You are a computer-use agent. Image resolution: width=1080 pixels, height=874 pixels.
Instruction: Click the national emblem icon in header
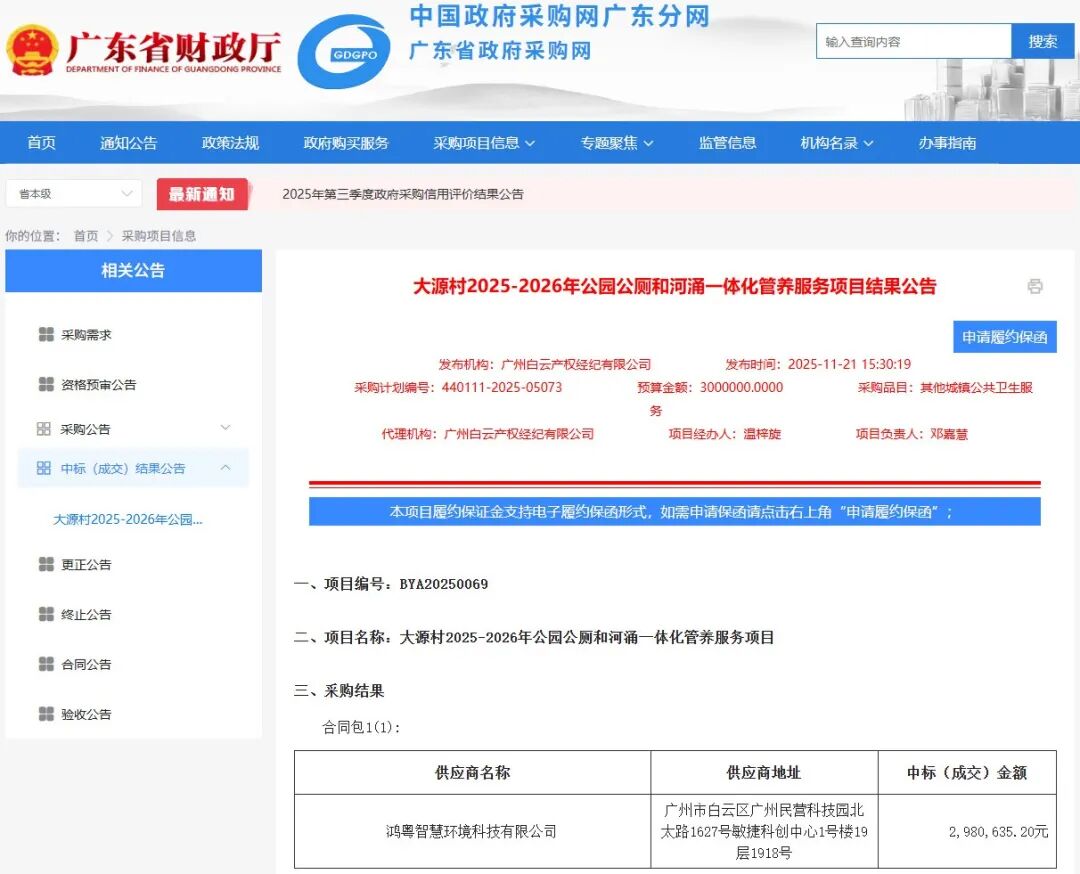coord(32,50)
